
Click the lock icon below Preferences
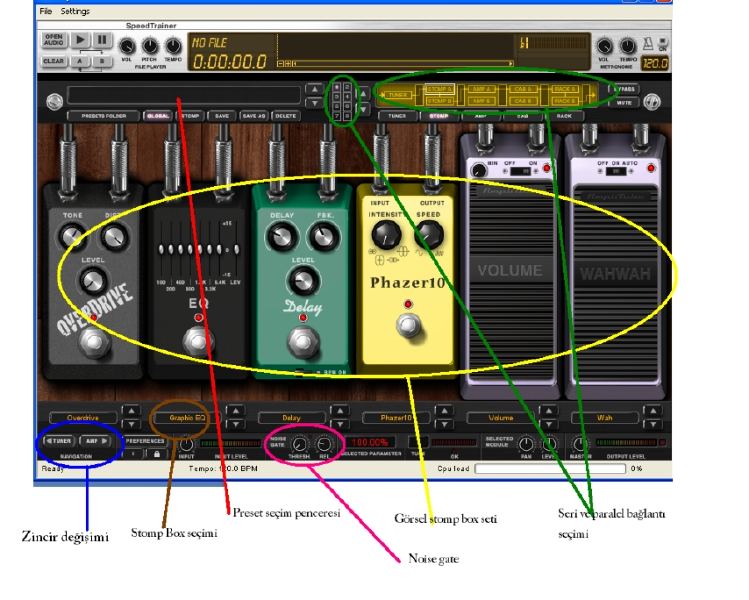click(154, 453)
